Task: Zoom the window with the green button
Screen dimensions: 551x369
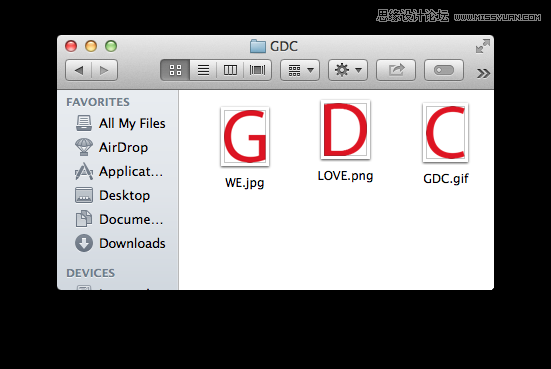Action: point(111,46)
